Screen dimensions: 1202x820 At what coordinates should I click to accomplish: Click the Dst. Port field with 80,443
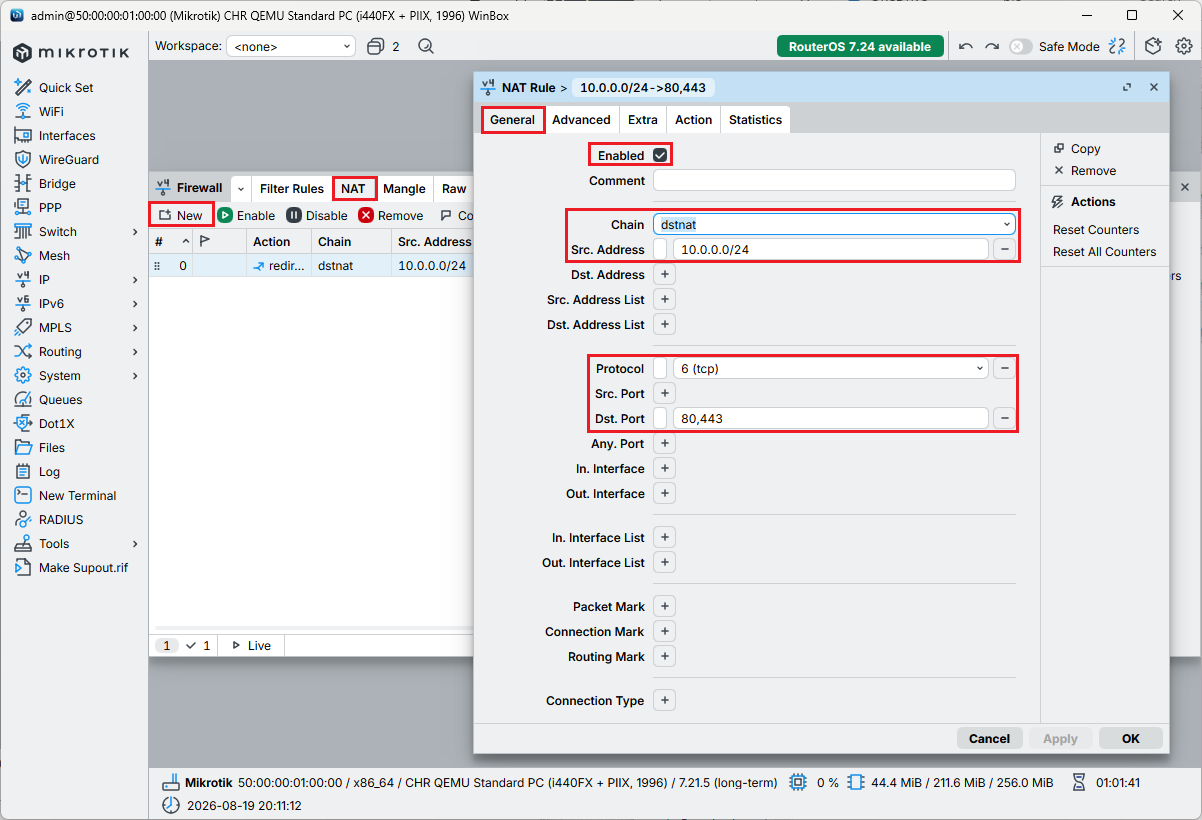point(830,418)
